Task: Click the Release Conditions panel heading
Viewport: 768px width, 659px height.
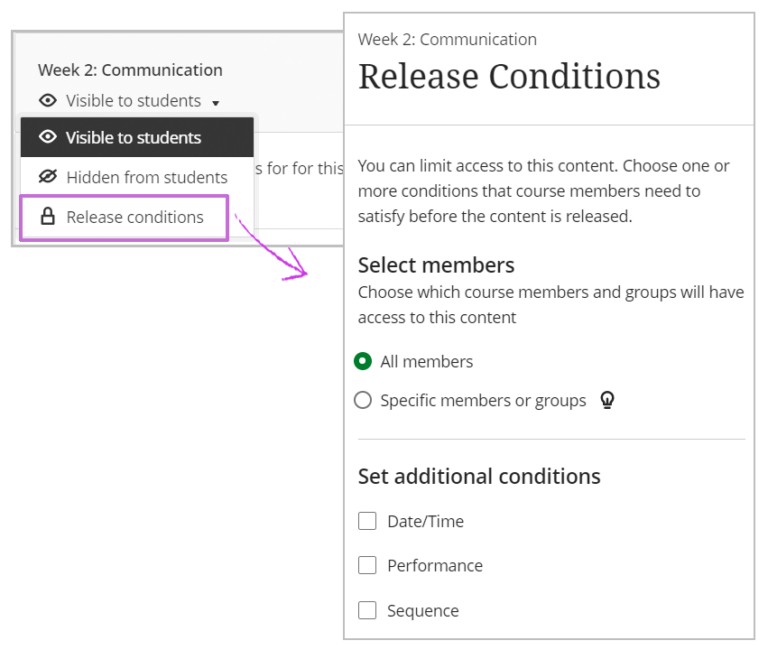Action: (509, 76)
